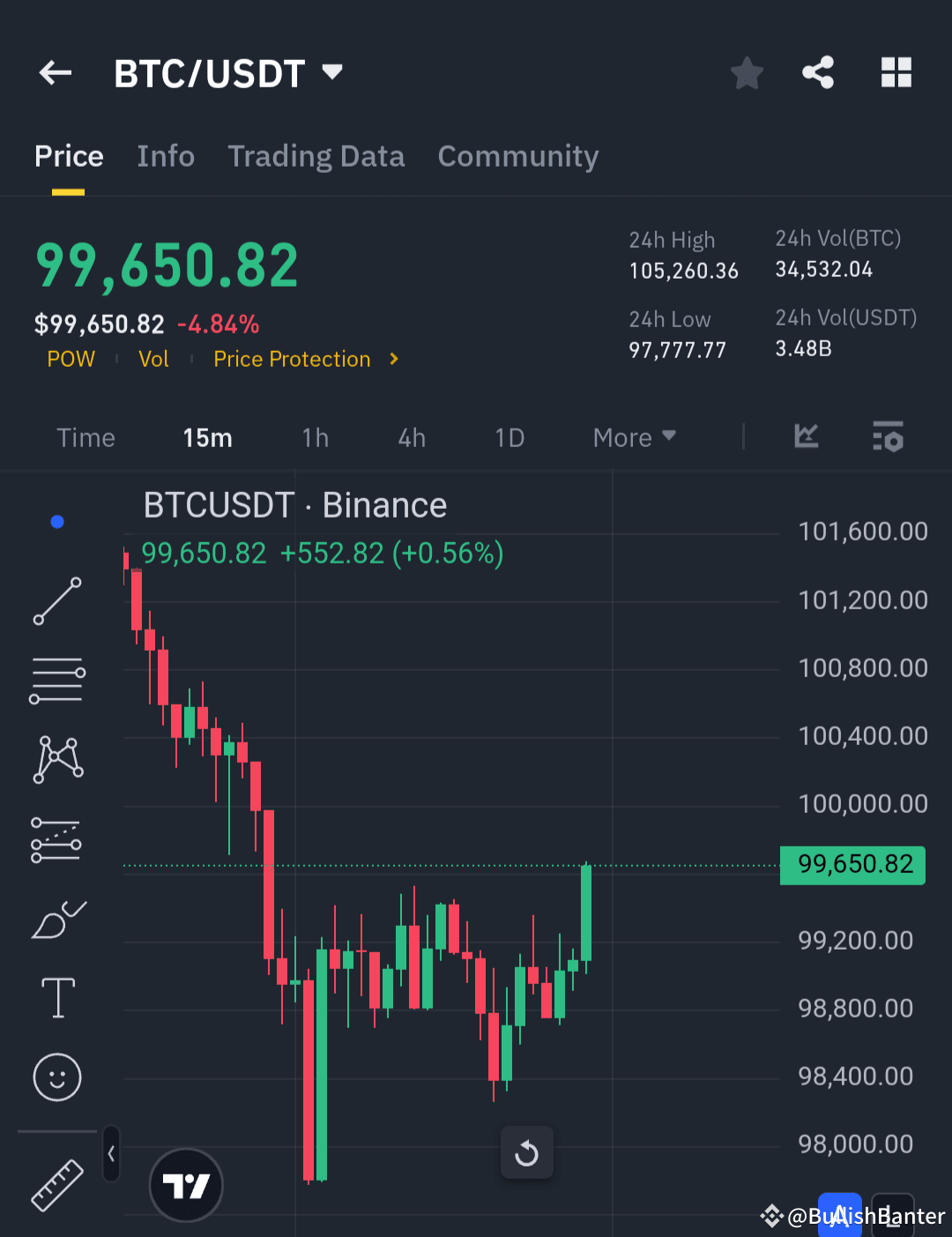Select the measure ruler tool

click(x=56, y=1186)
